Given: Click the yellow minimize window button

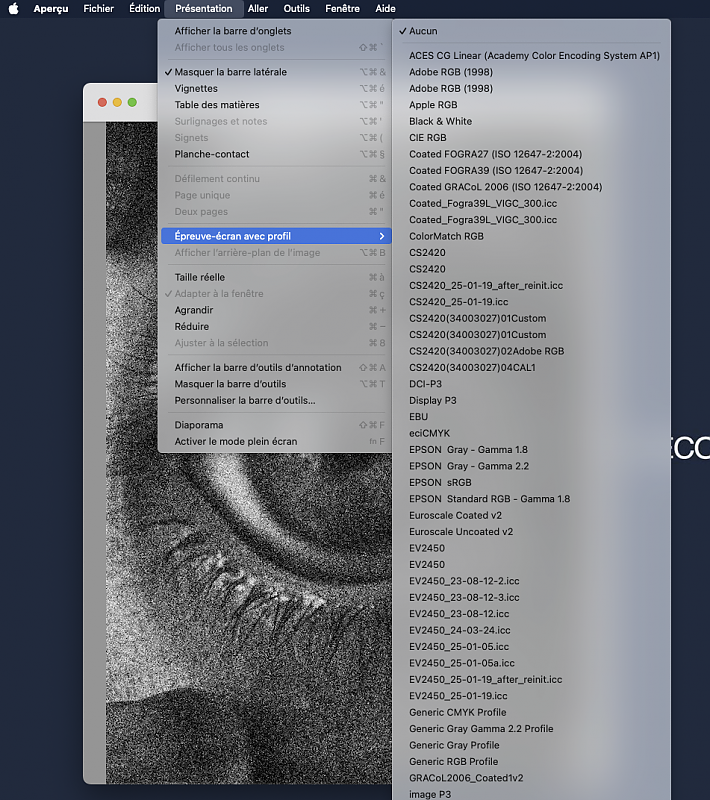Looking at the screenshot, I should pyautogui.click(x=117, y=102).
